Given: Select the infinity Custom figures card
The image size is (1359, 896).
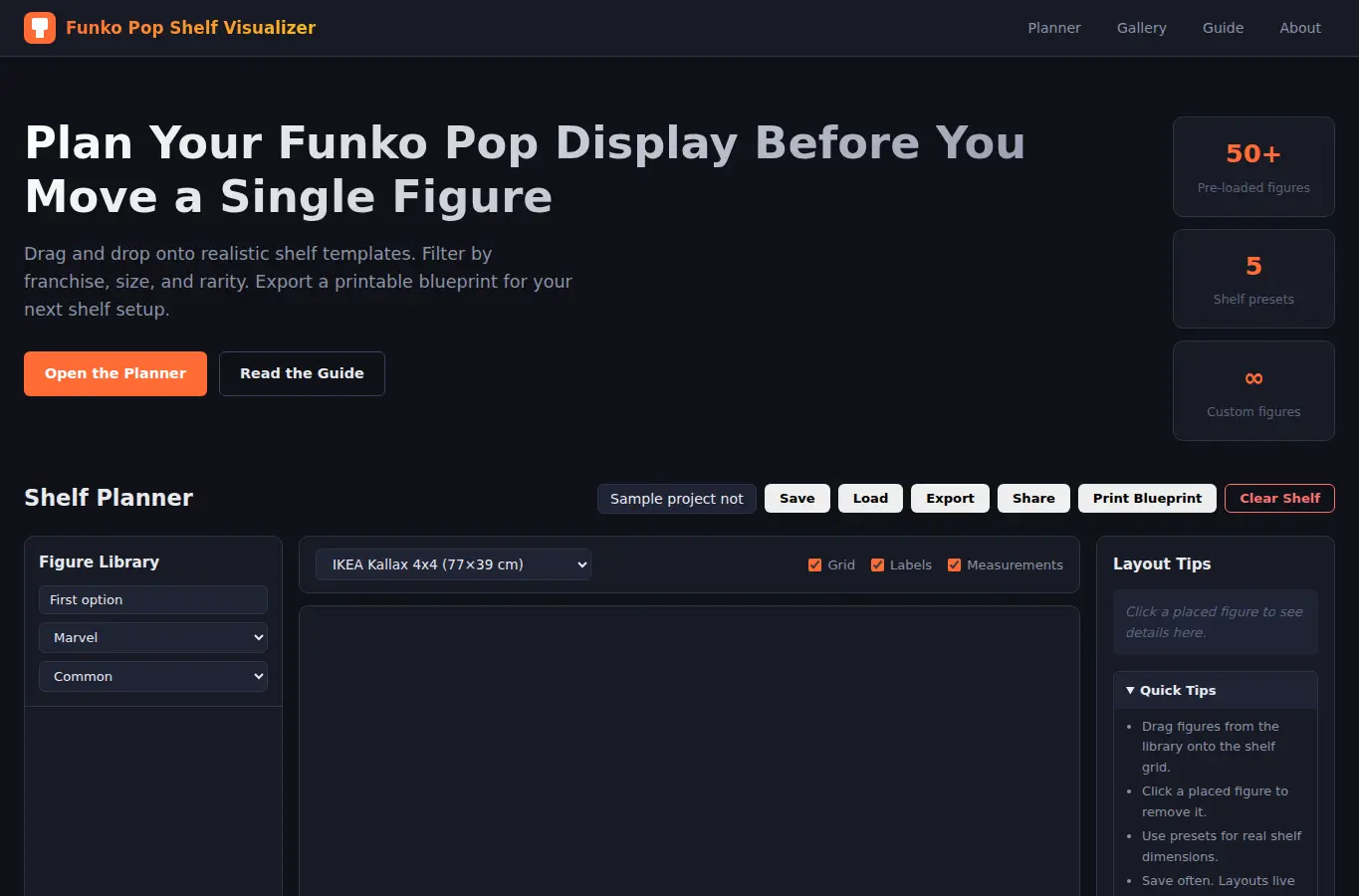Looking at the screenshot, I should click(1253, 391).
